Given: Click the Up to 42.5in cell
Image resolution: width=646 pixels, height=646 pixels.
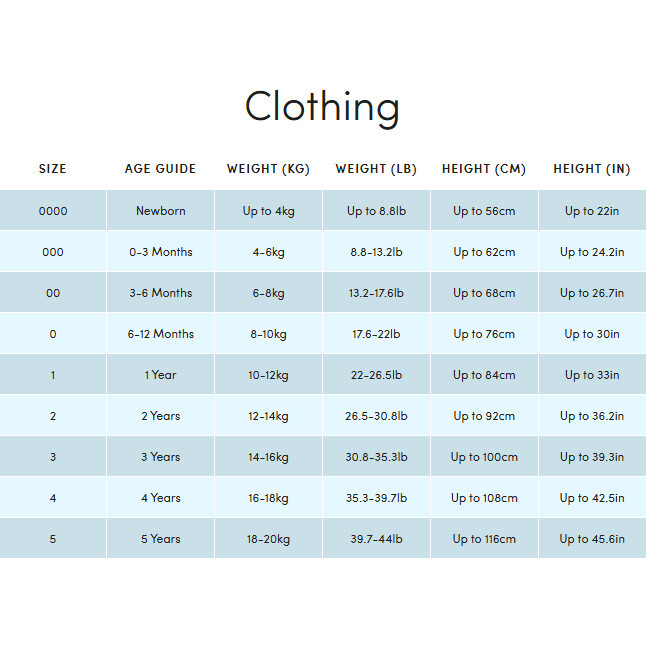Looking at the screenshot, I should 592,498.
